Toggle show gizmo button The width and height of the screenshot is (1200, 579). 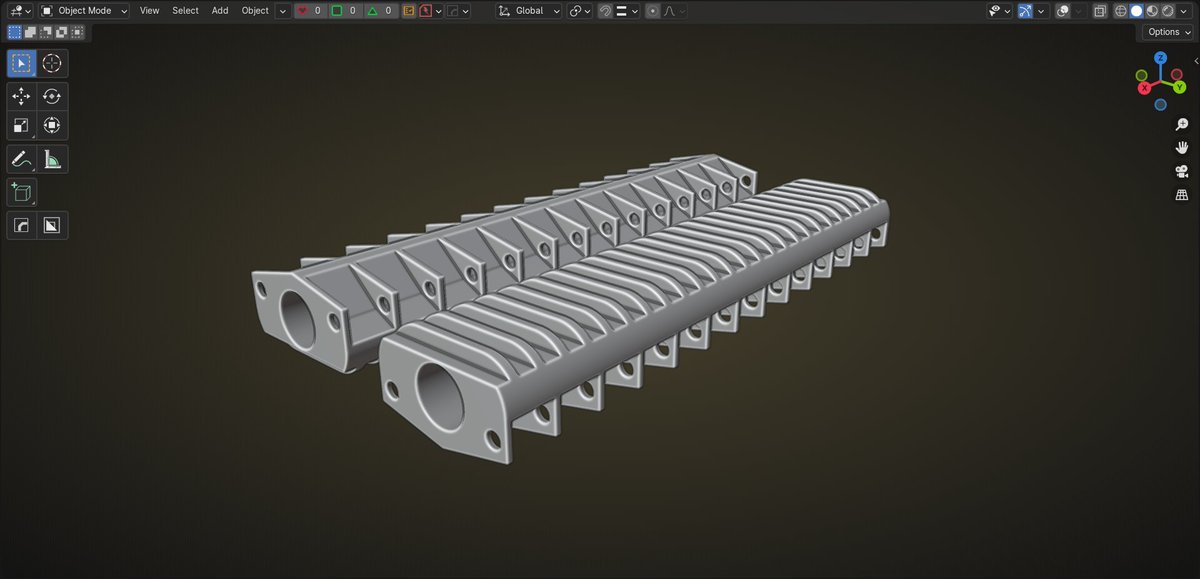tap(1025, 10)
